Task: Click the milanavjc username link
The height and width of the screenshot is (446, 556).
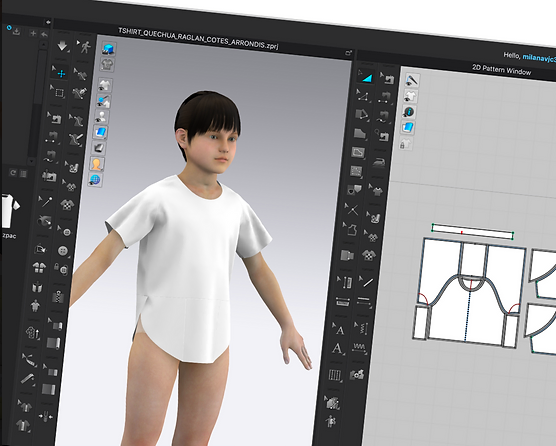Action: pos(539,58)
